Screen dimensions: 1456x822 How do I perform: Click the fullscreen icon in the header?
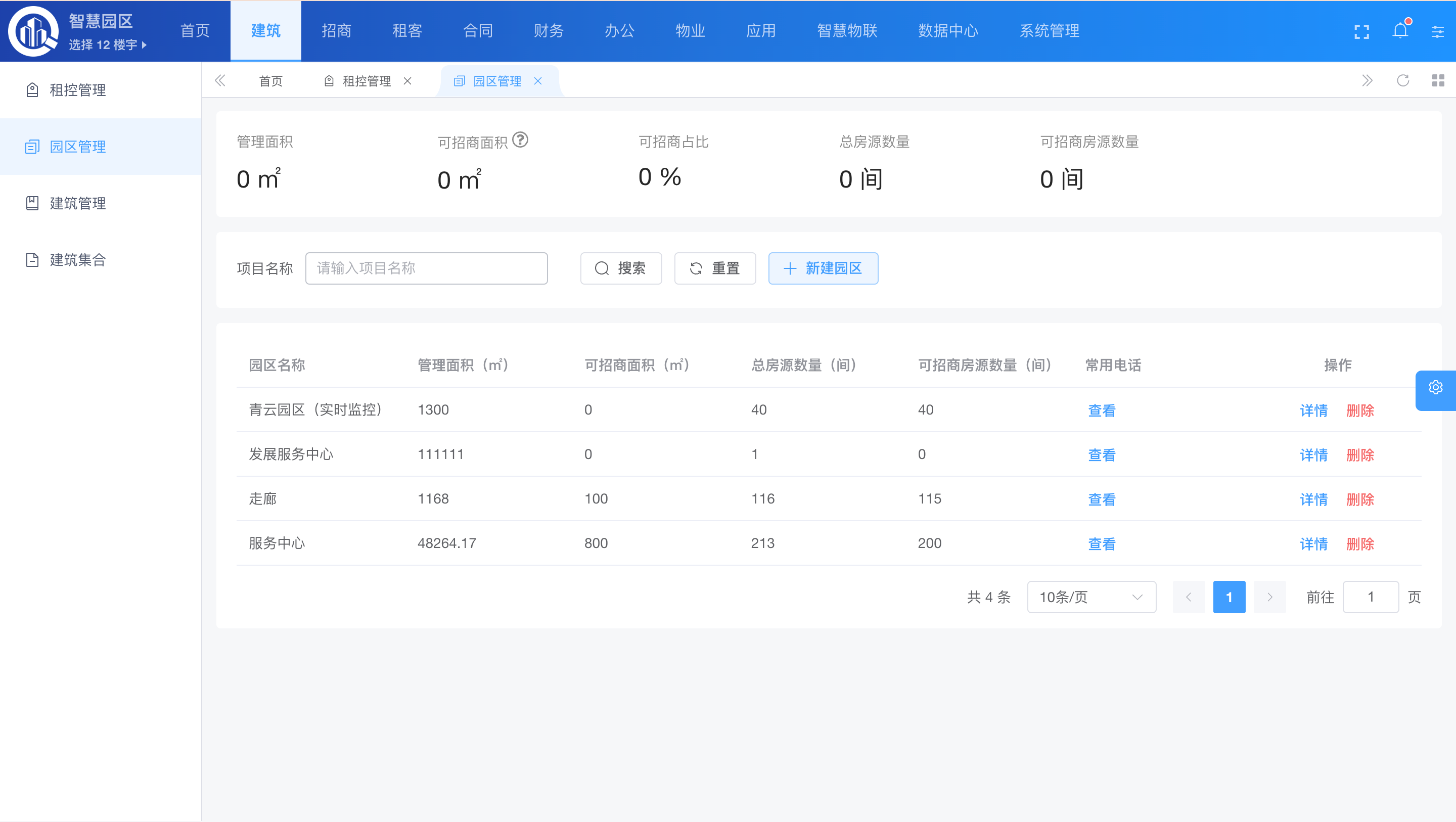[x=1361, y=32]
